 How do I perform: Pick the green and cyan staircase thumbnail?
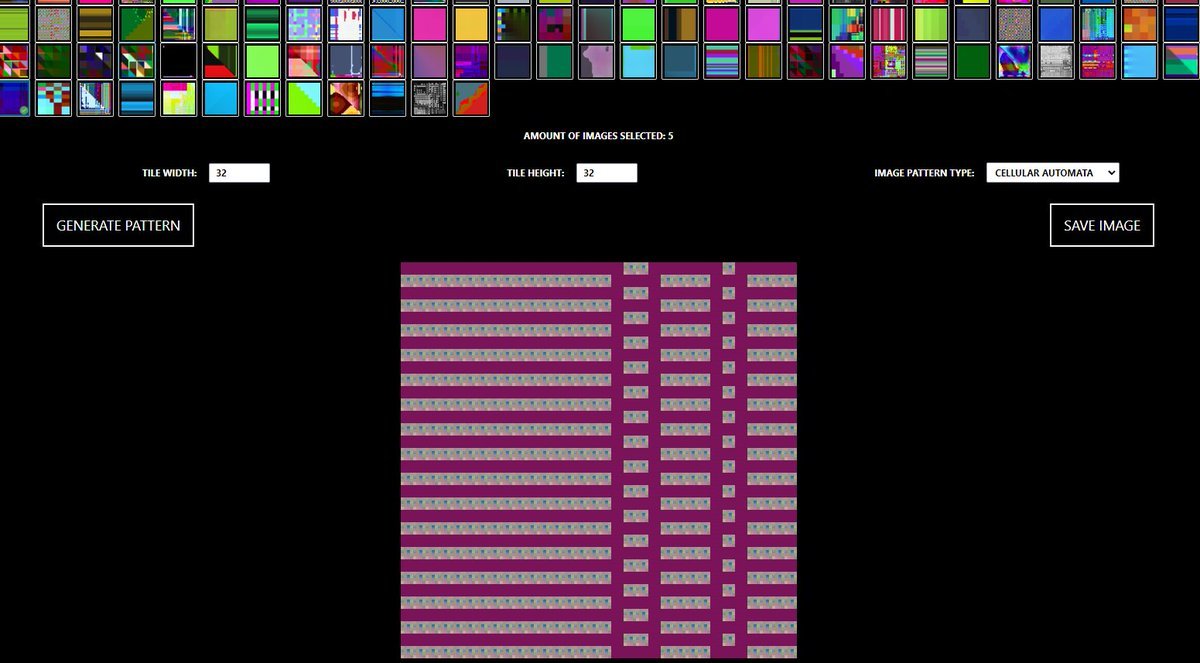click(x=304, y=98)
